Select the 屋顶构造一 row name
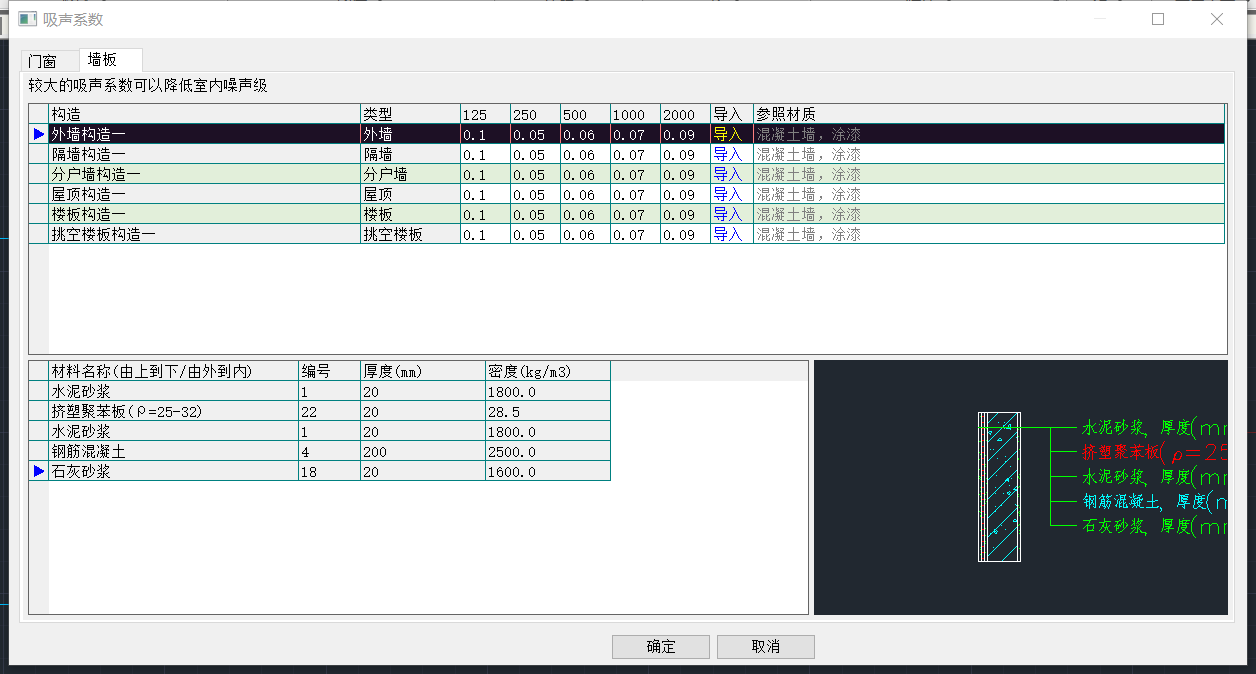The width and height of the screenshot is (1256, 674). point(204,194)
